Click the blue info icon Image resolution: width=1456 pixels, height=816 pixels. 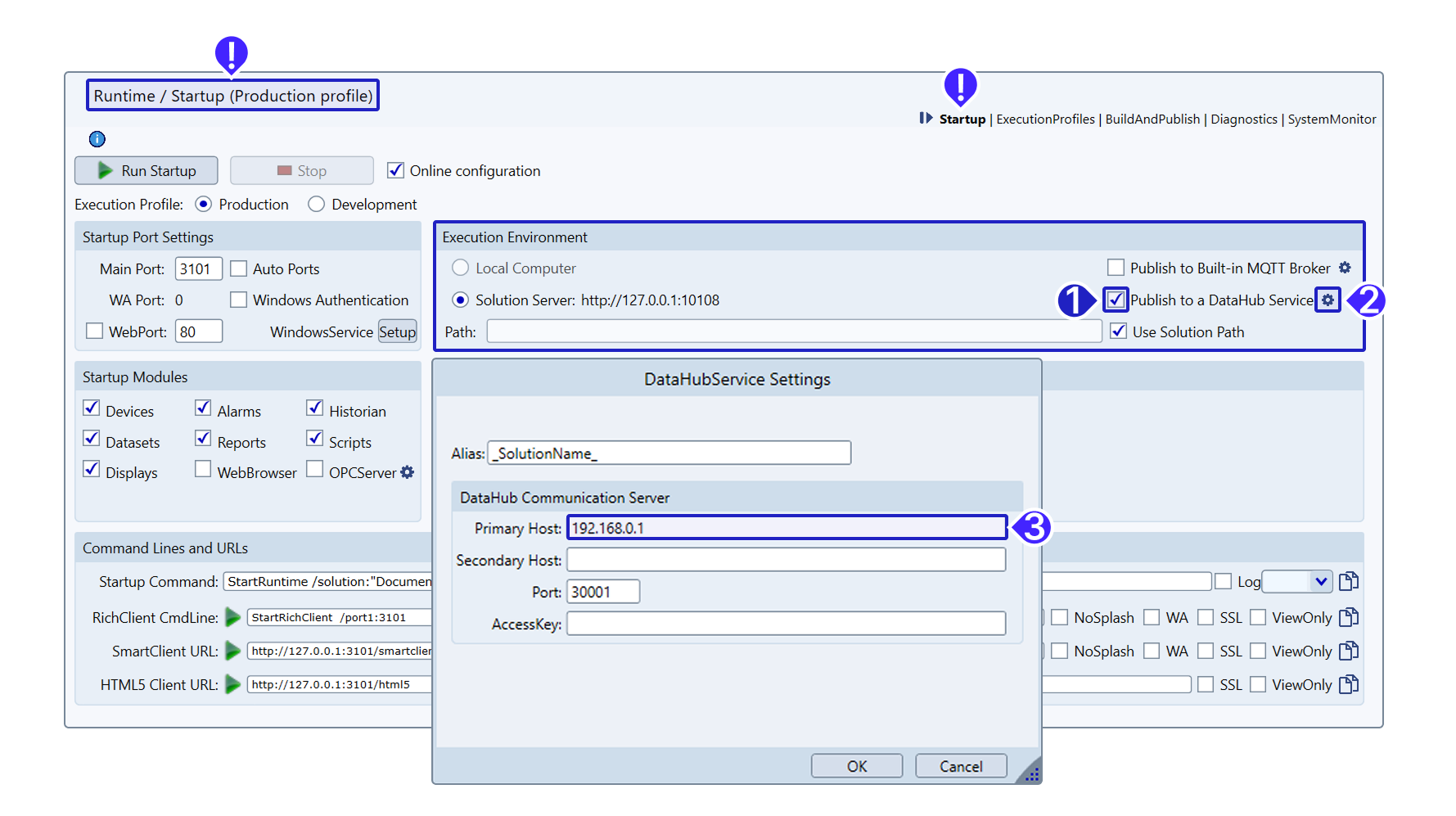97,139
